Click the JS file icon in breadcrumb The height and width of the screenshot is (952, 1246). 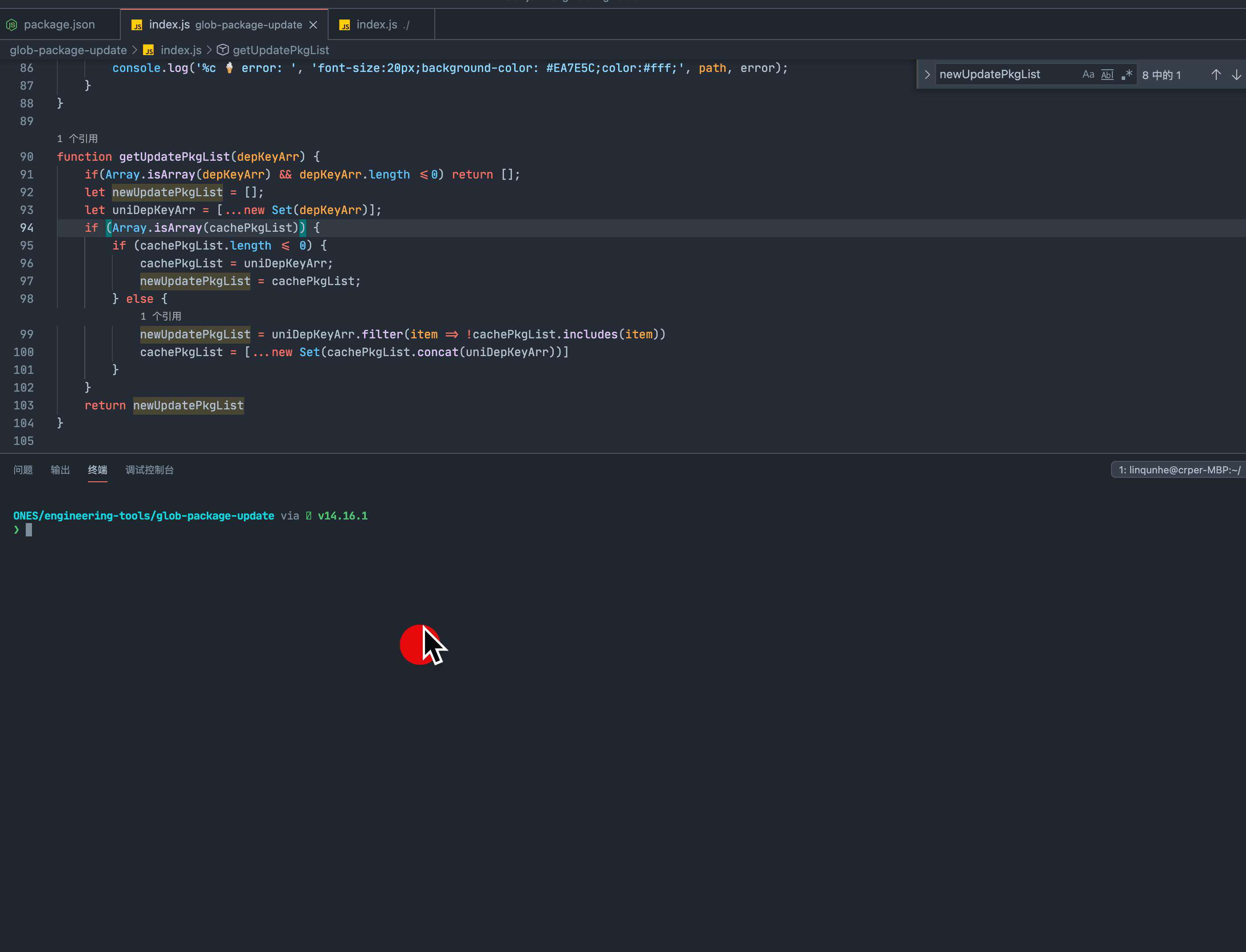point(148,50)
